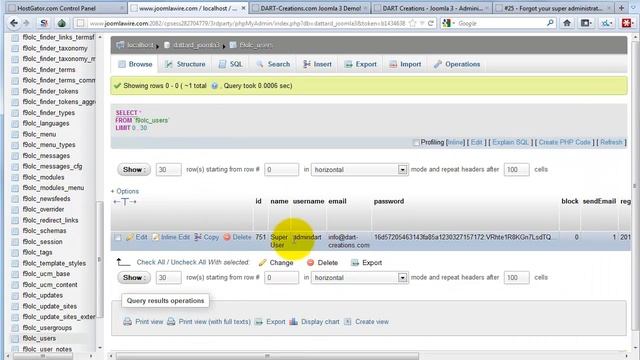
Task: Click Print view (with full texts) link
Action: [214, 322]
